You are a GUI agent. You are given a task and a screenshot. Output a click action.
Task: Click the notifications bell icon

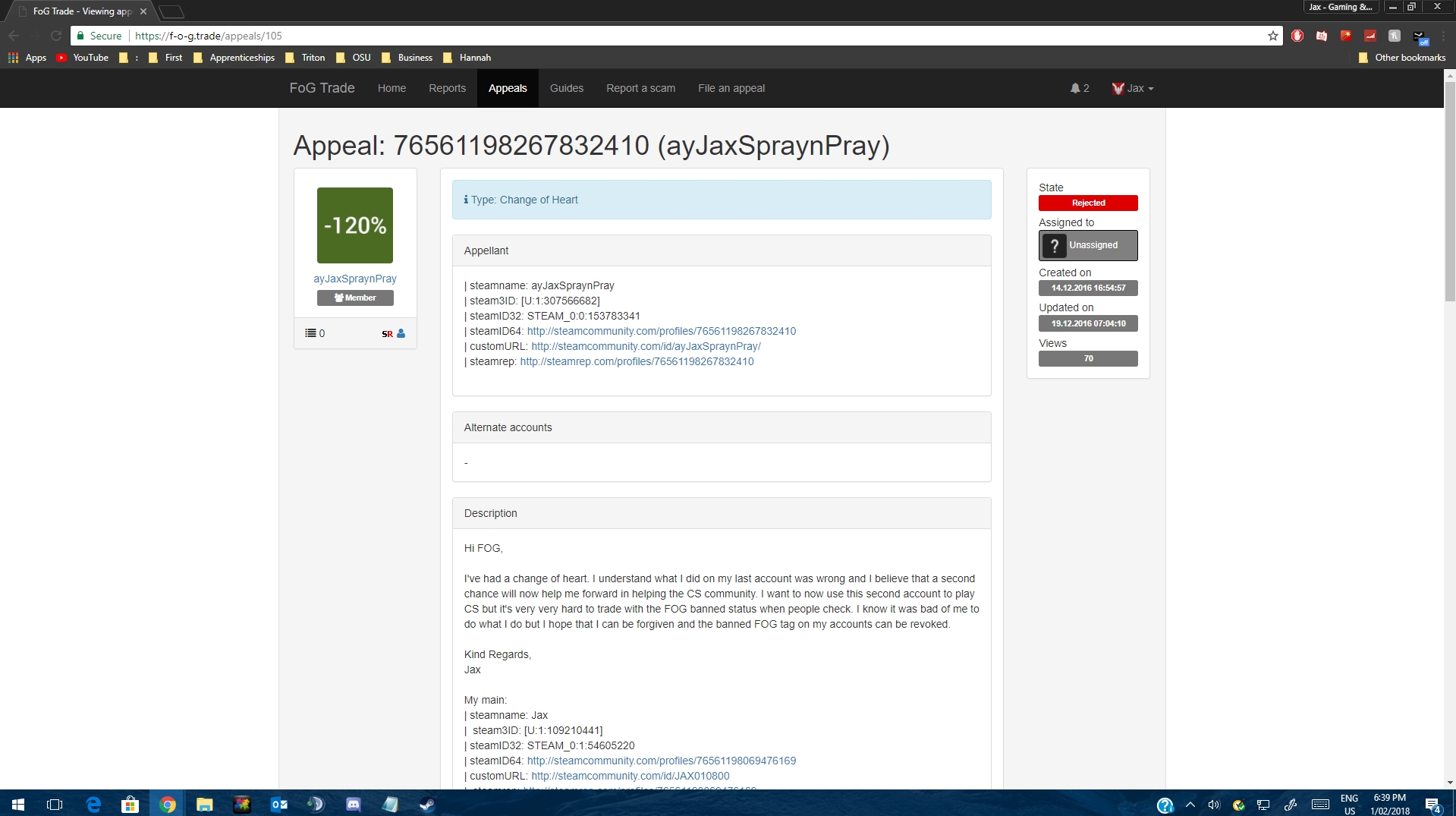[1075, 89]
